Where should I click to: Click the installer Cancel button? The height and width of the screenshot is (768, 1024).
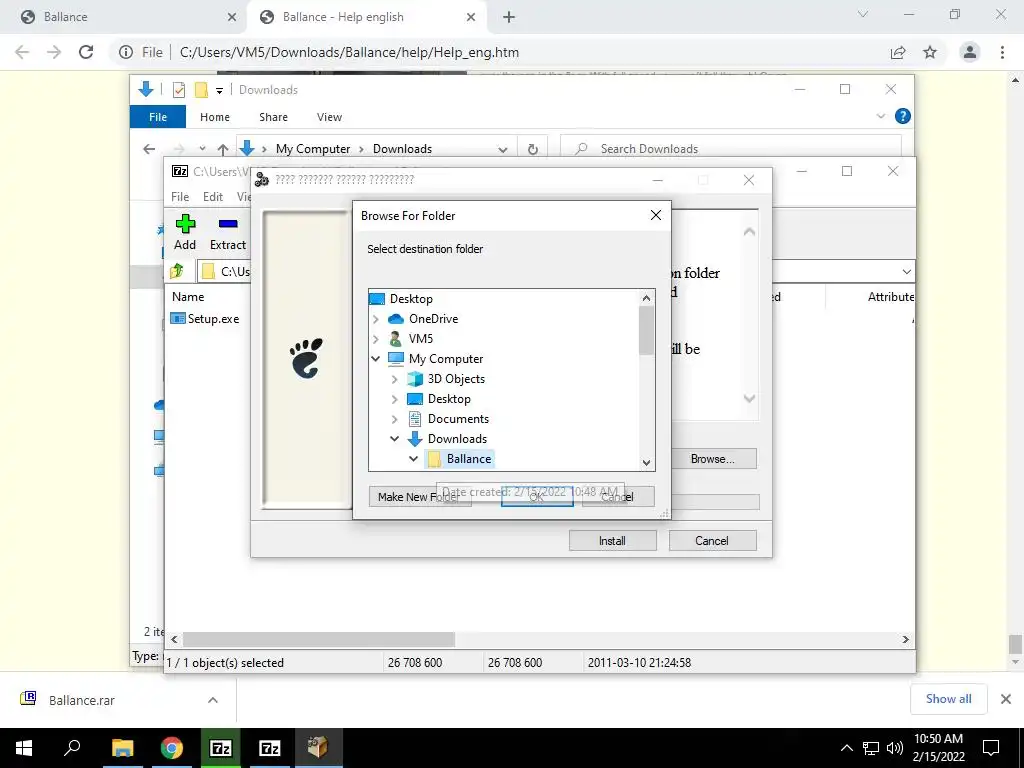coord(712,541)
